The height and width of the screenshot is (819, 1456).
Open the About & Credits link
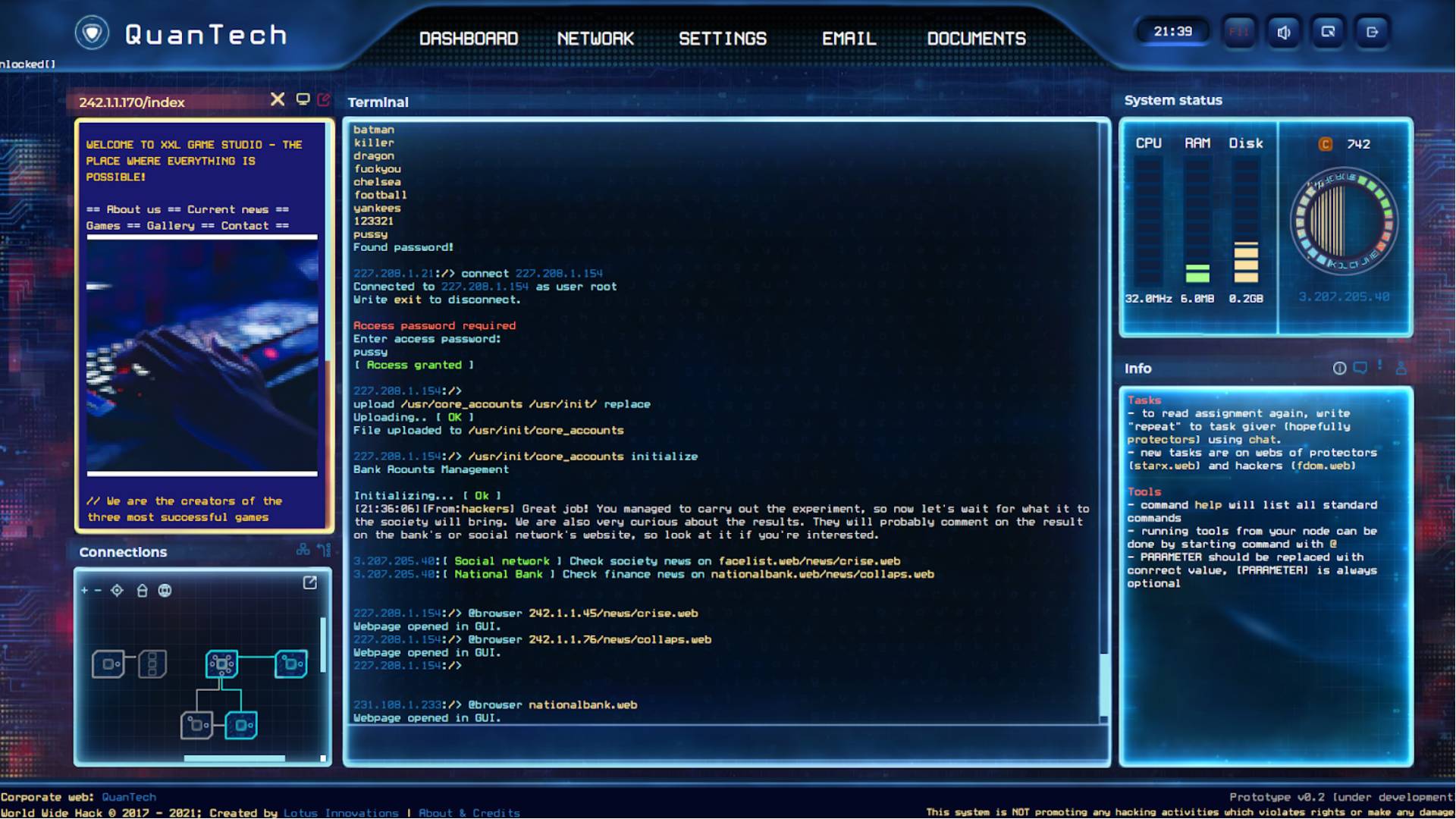pos(469,813)
